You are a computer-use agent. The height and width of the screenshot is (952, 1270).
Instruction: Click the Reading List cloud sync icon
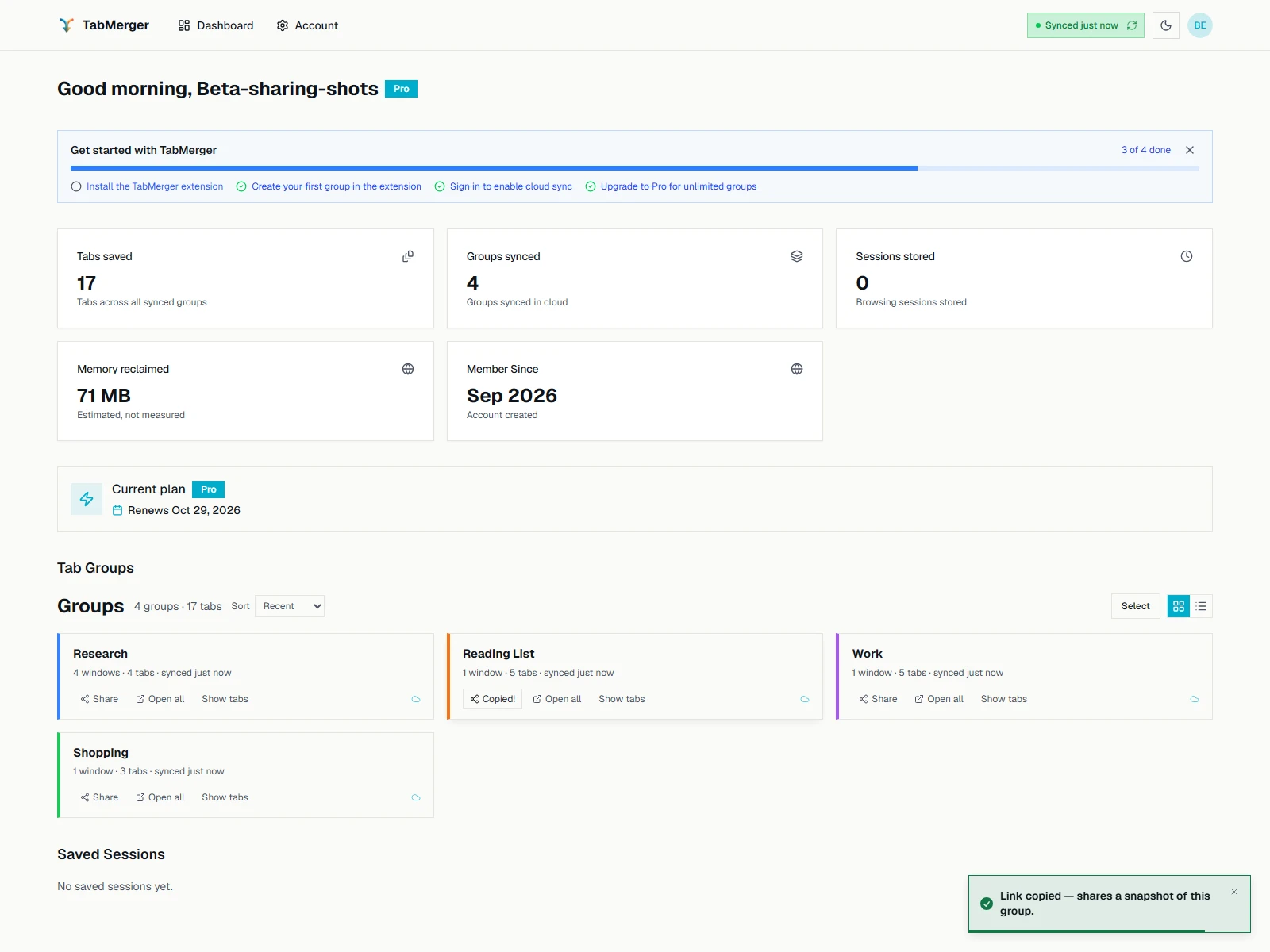805,699
